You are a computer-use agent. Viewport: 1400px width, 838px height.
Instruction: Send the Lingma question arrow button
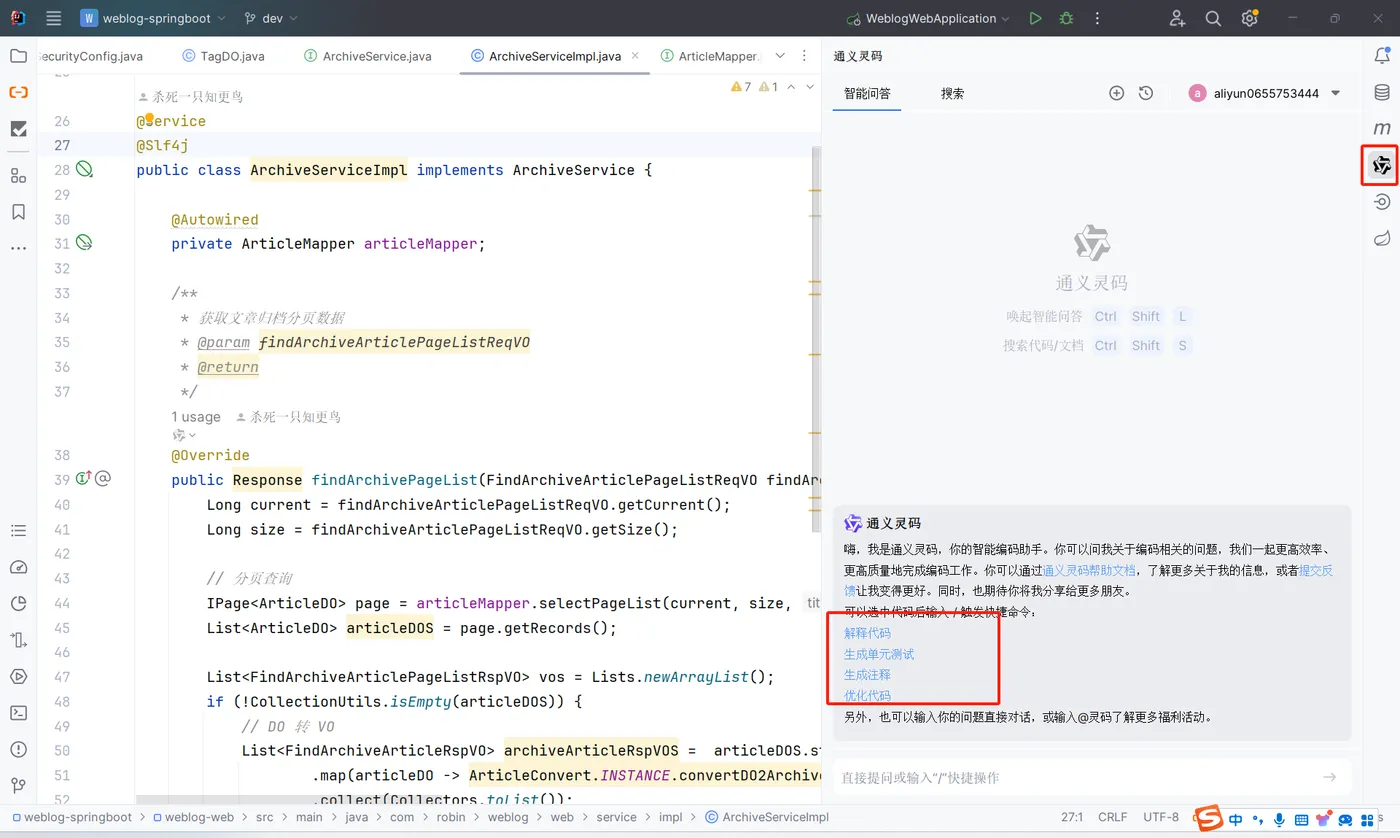(x=1329, y=777)
